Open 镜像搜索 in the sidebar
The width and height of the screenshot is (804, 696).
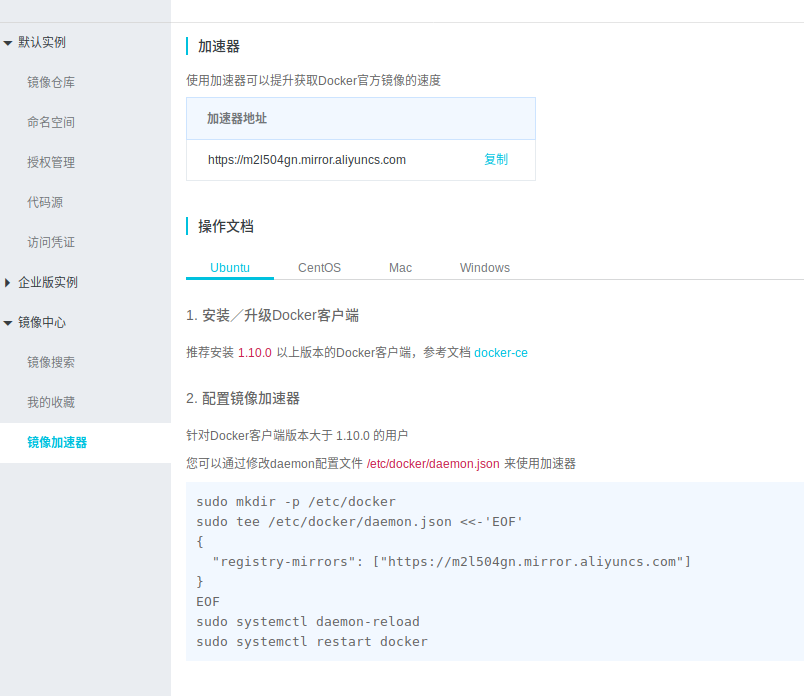point(51,362)
